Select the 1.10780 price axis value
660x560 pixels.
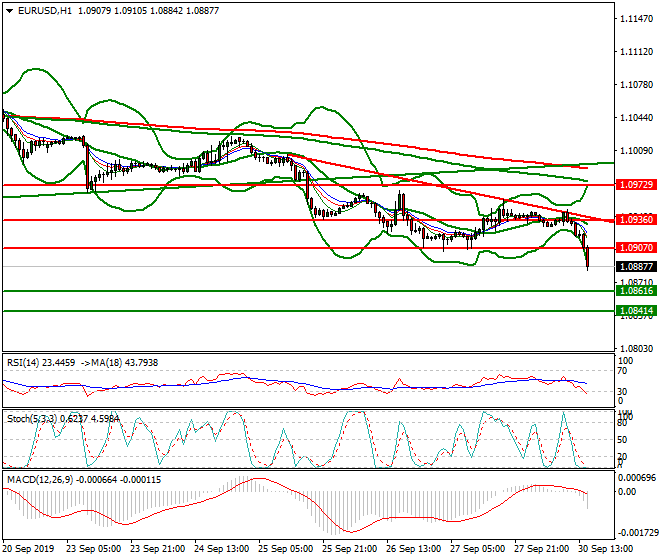pyautogui.click(x=636, y=85)
